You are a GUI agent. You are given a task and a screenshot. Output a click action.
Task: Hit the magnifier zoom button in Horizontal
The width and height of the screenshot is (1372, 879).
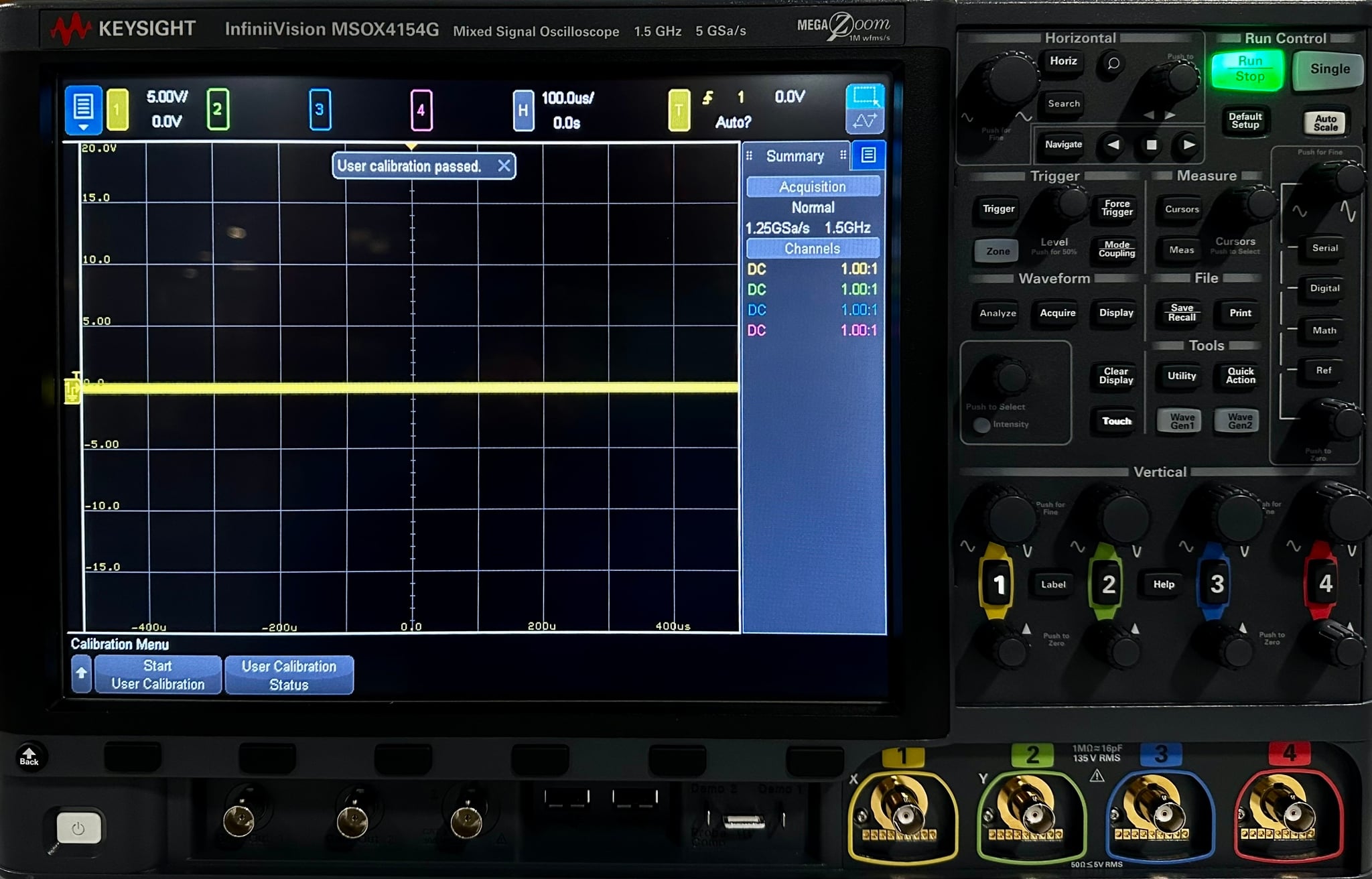[x=1113, y=64]
